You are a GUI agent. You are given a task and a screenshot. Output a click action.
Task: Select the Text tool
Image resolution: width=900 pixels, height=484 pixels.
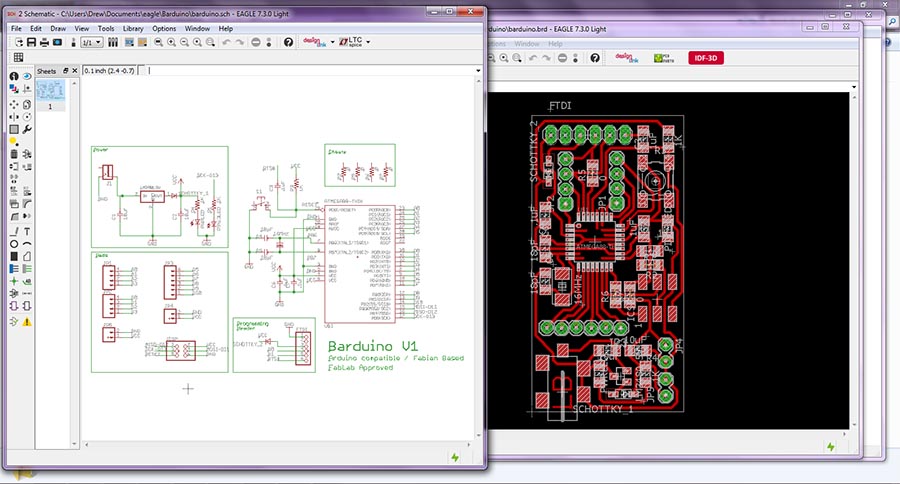27,231
